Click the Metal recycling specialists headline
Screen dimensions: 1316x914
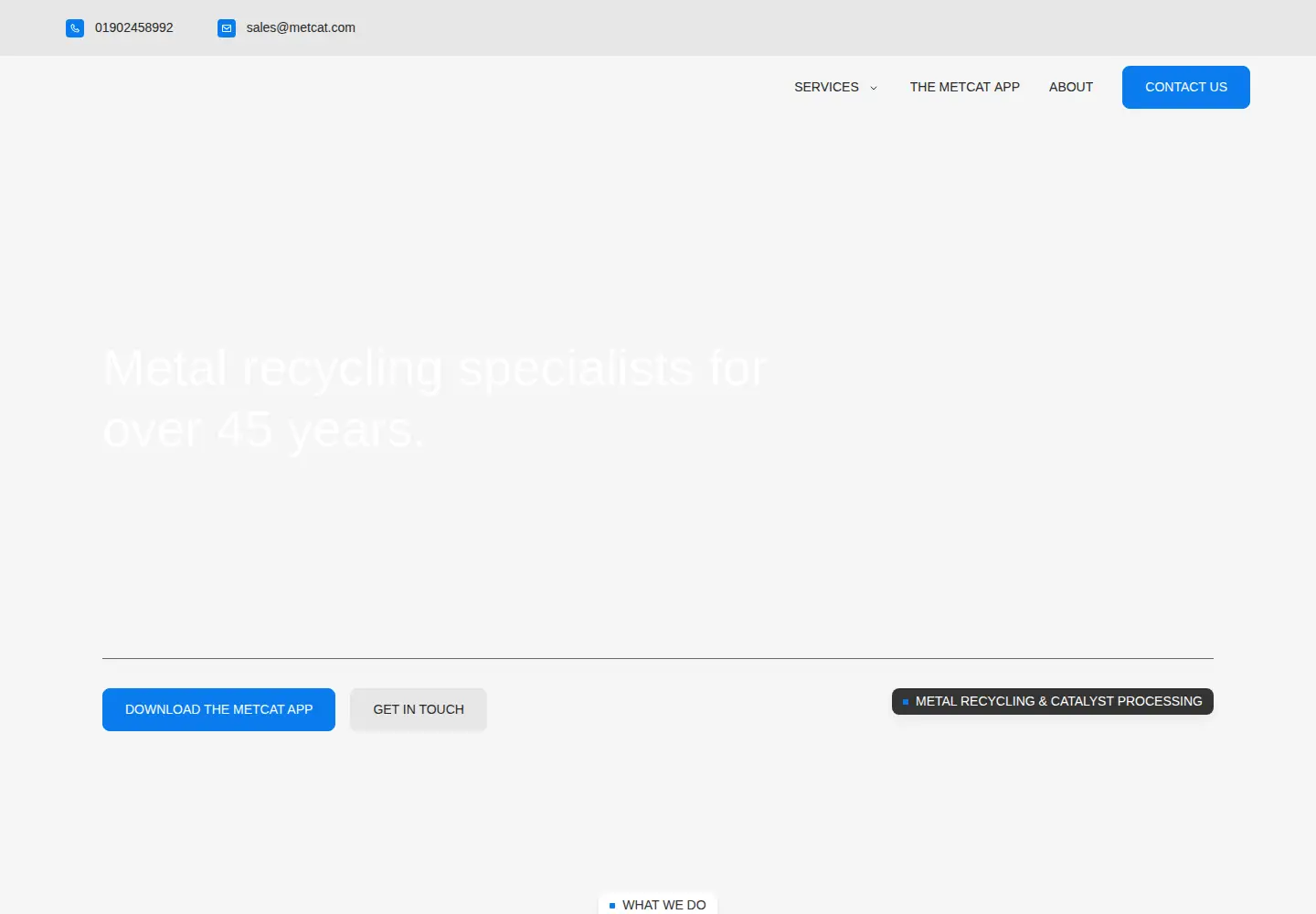tap(435, 399)
